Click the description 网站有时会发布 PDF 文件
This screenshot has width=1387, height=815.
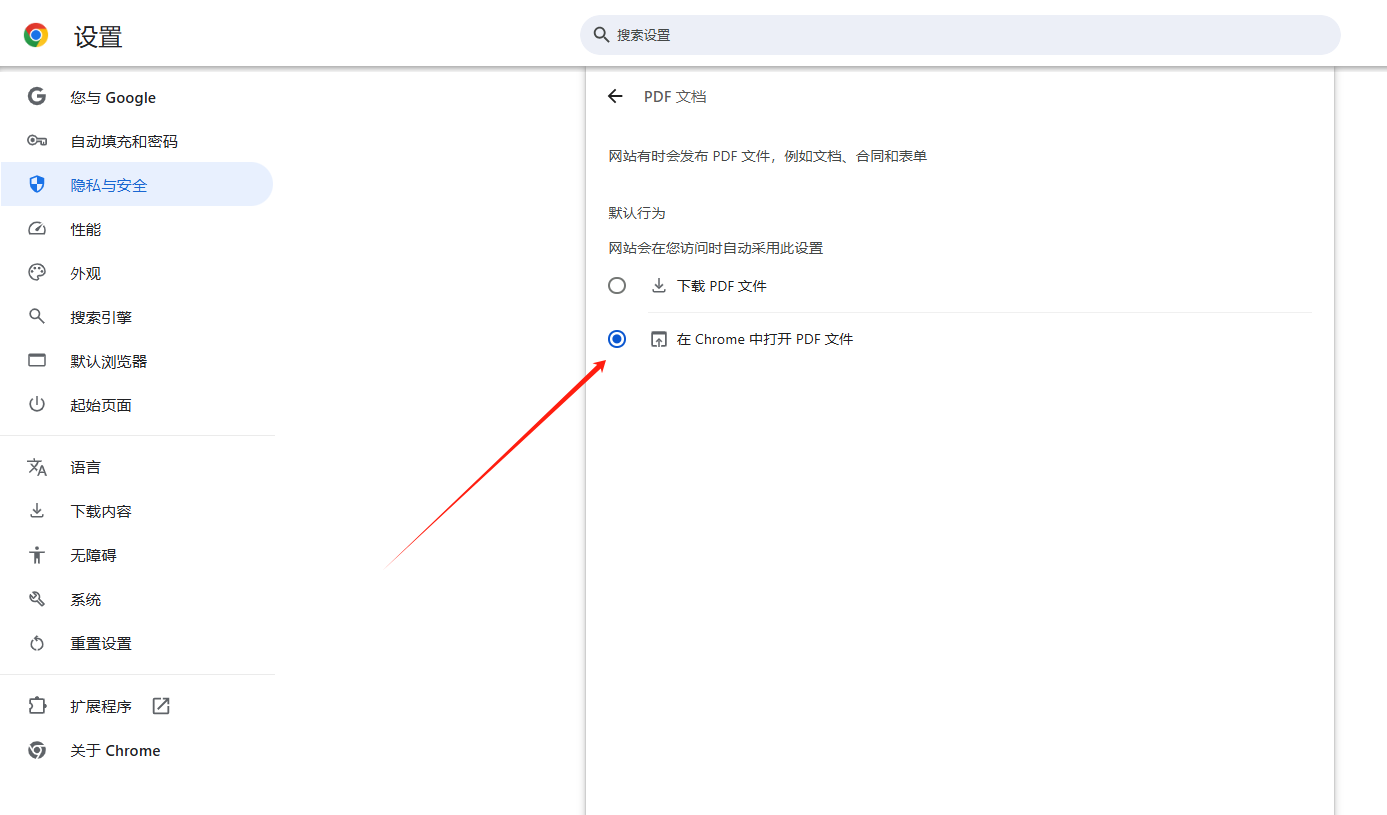768,156
